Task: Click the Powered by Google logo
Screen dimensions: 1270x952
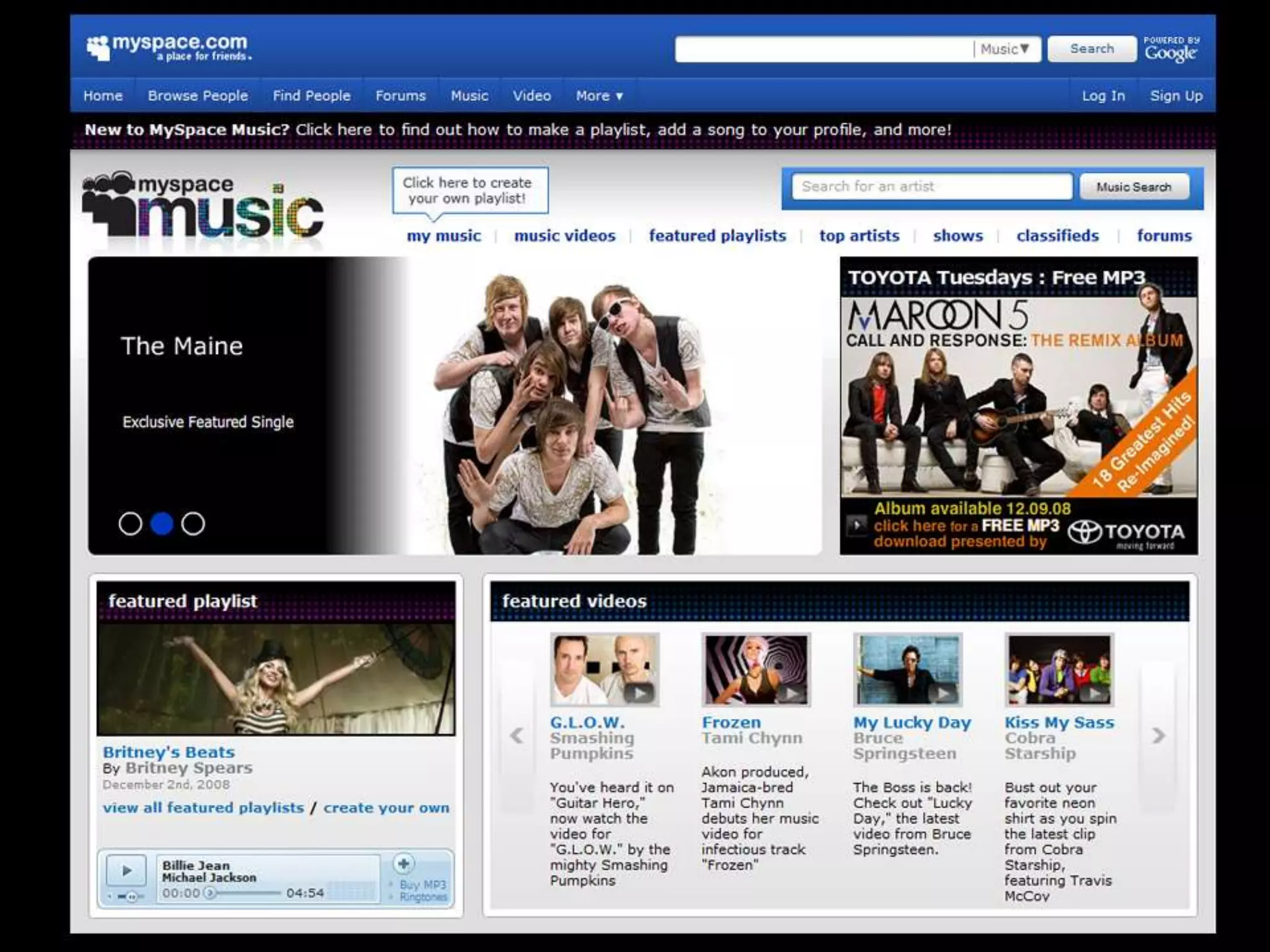Action: click(x=1171, y=49)
